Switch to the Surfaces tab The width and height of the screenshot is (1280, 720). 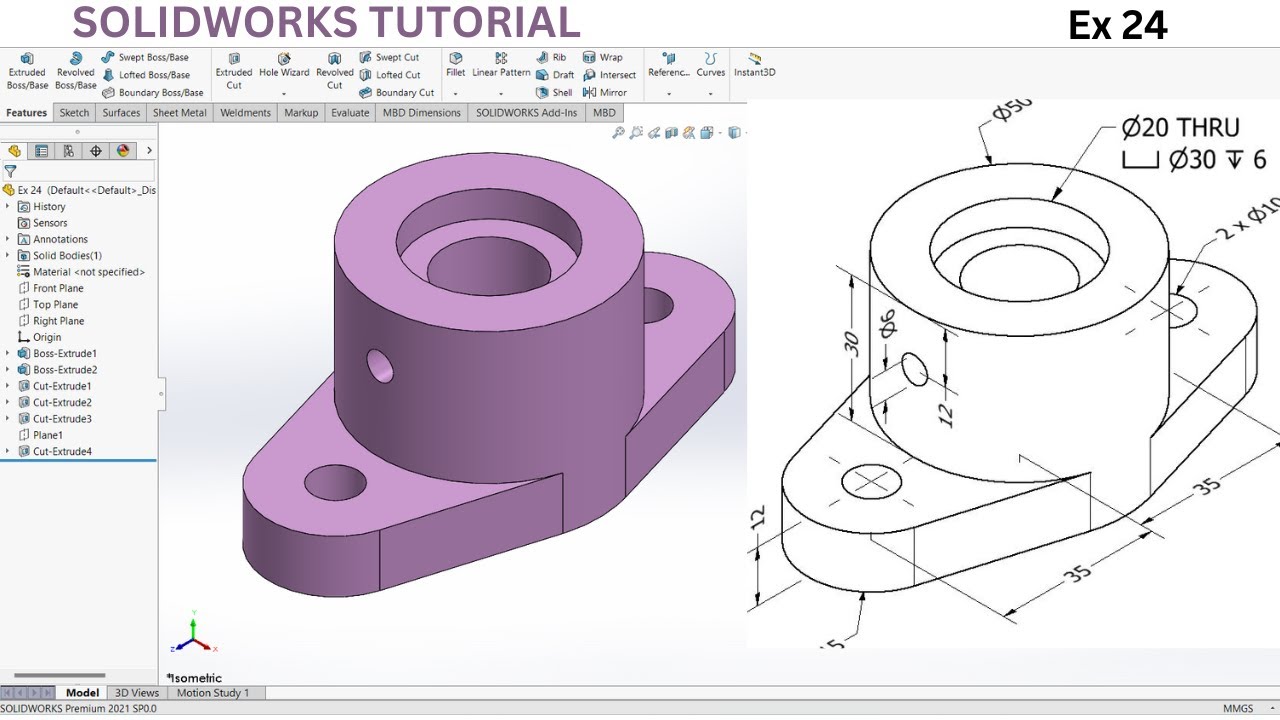pos(121,113)
